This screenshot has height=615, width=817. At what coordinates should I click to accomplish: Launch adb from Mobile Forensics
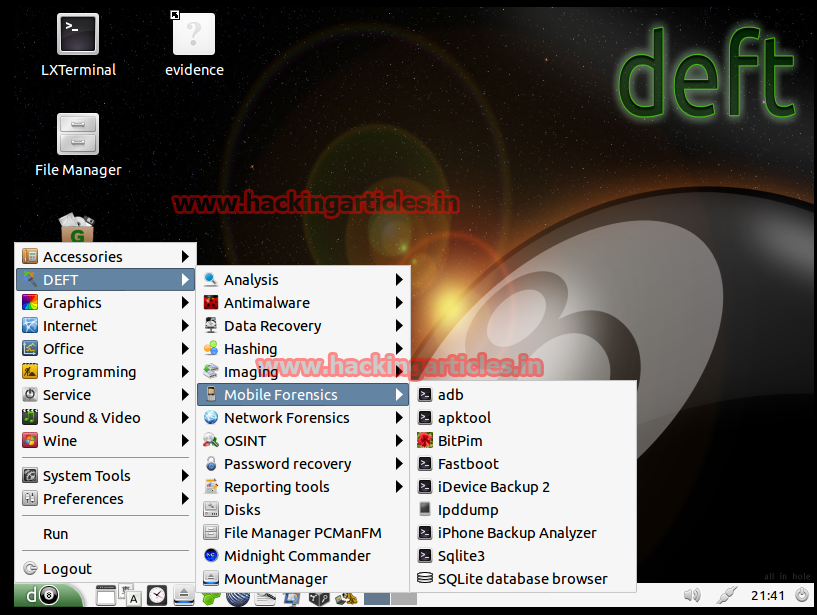coord(523,395)
